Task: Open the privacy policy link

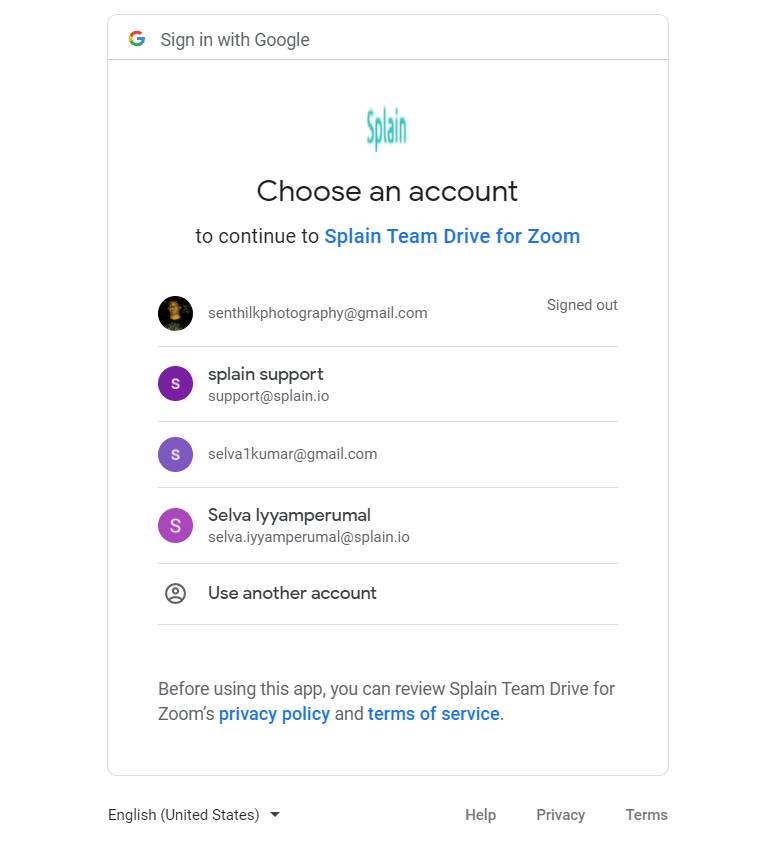Action: pos(274,714)
